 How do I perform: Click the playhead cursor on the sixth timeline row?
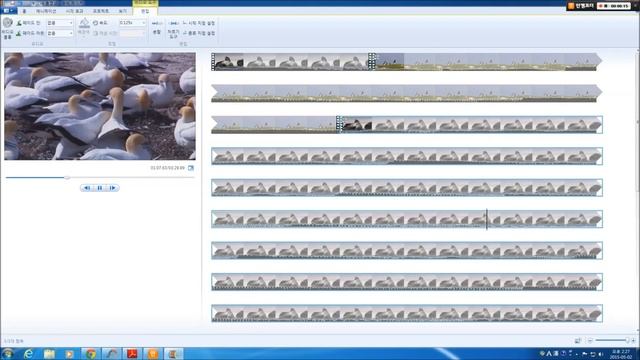[x=487, y=219]
